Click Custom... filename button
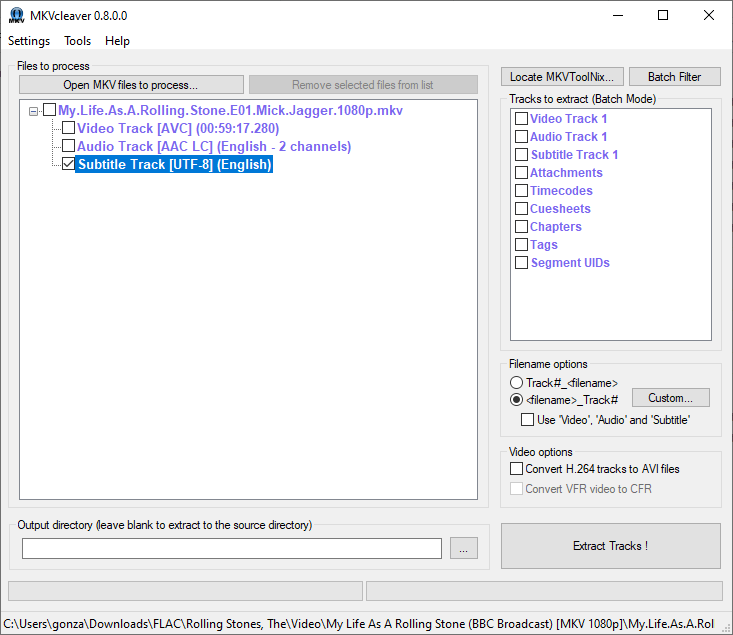Image resolution: width=733 pixels, height=635 pixels. (670, 397)
